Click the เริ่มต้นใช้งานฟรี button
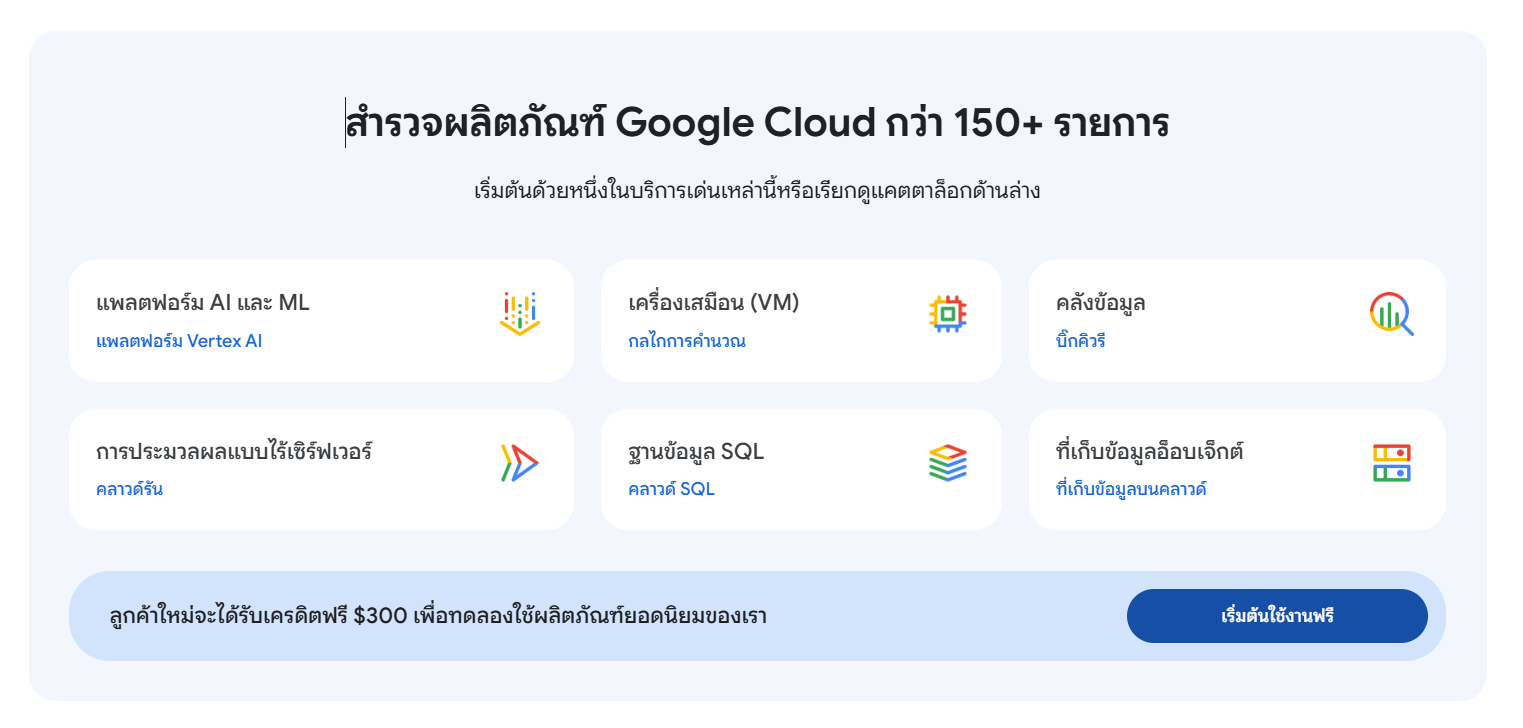 click(1277, 616)
